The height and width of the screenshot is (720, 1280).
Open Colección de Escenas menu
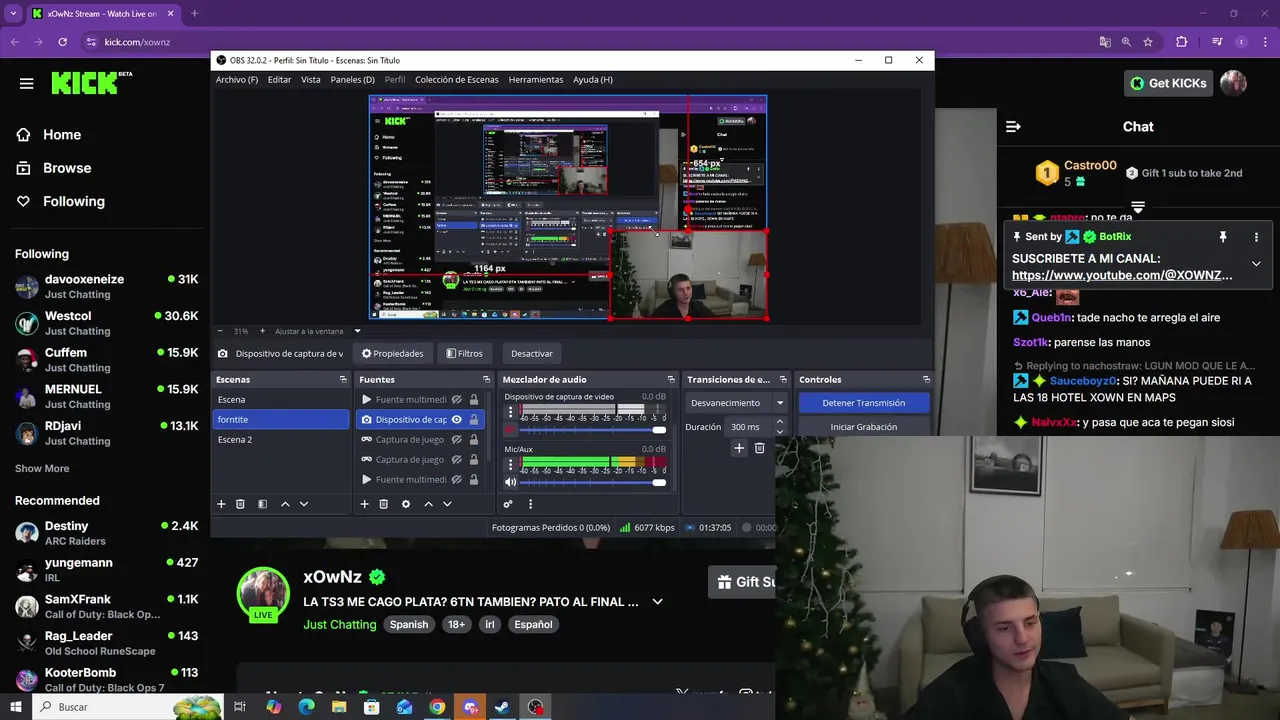(x=456, y=79)
